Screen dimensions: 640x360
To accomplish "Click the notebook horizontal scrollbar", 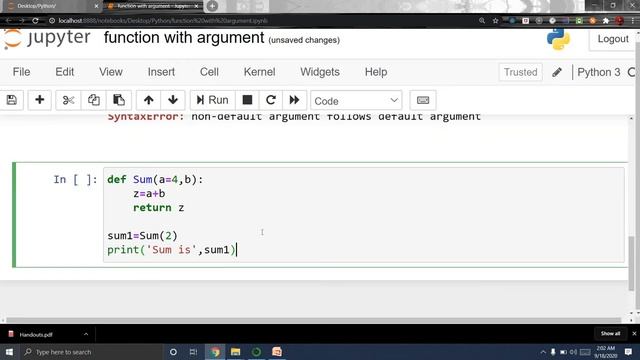I will pyautogui.click(x=313, y=320).
